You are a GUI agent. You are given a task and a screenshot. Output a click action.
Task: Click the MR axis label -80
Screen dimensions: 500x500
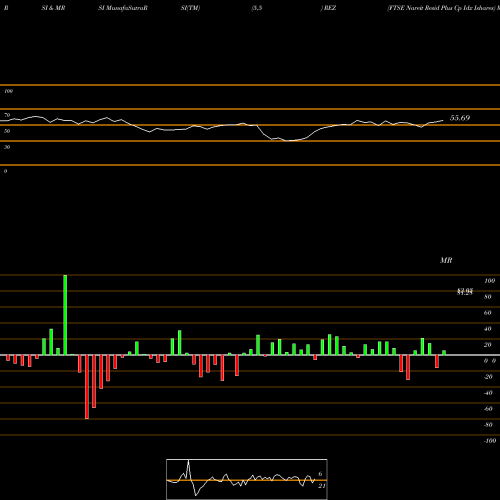(488, 425)
